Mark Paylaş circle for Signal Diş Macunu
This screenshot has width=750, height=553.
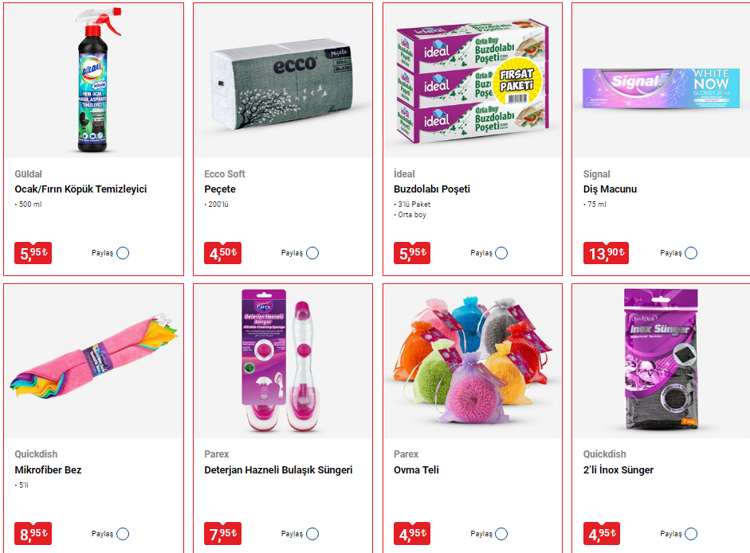[691, 253]
